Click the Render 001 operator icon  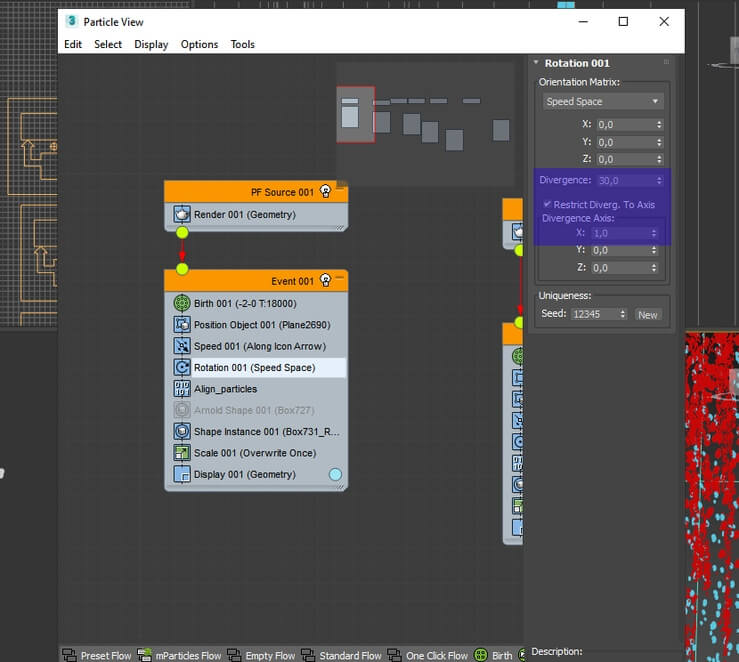click(182, 214)
